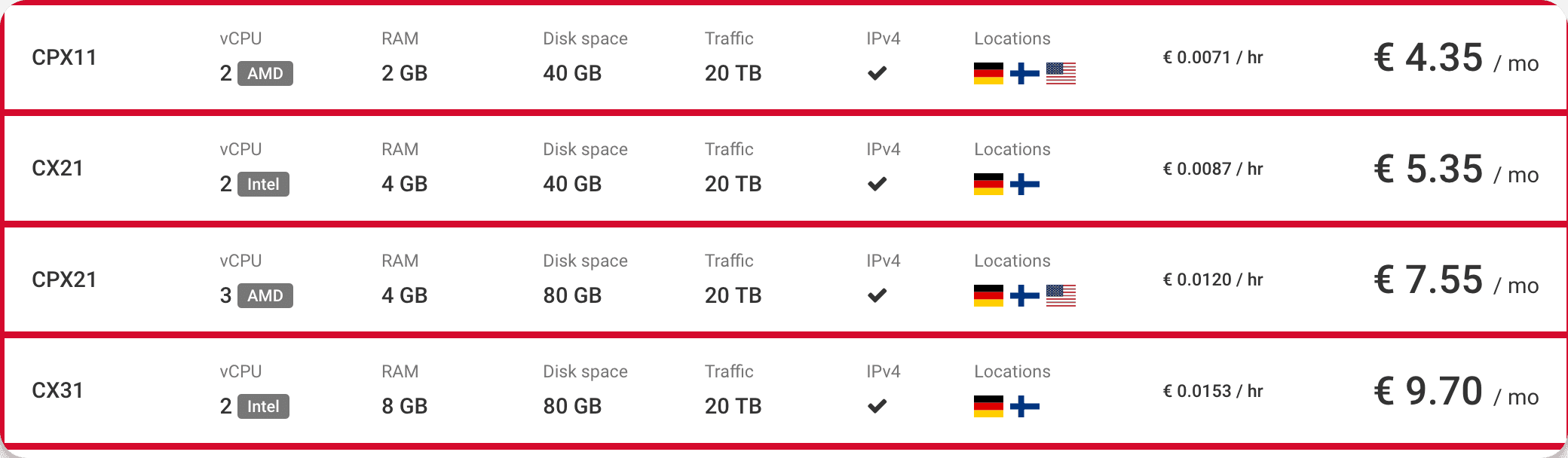This screenshot has width=1568, height=458.
Task: Select the CX31 server plan name
Action: coord(57,390)
